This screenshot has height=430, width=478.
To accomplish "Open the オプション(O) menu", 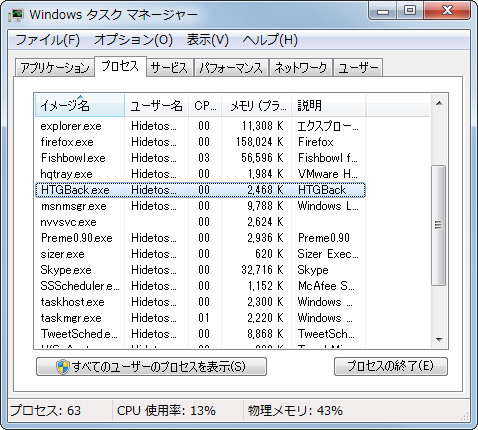I will click(133, 40).
